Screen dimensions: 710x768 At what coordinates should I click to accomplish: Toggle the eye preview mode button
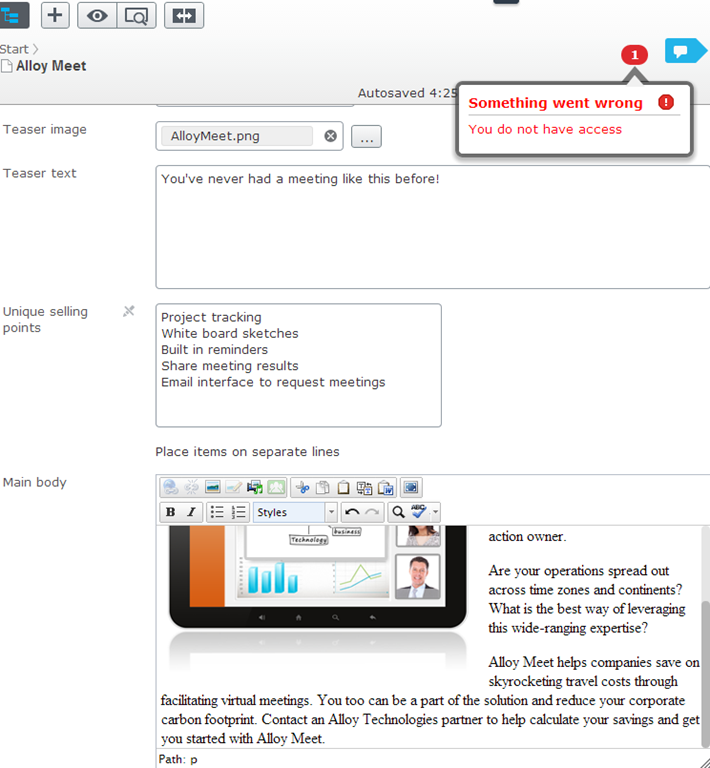pyautogui.click(x=98, y=14)
